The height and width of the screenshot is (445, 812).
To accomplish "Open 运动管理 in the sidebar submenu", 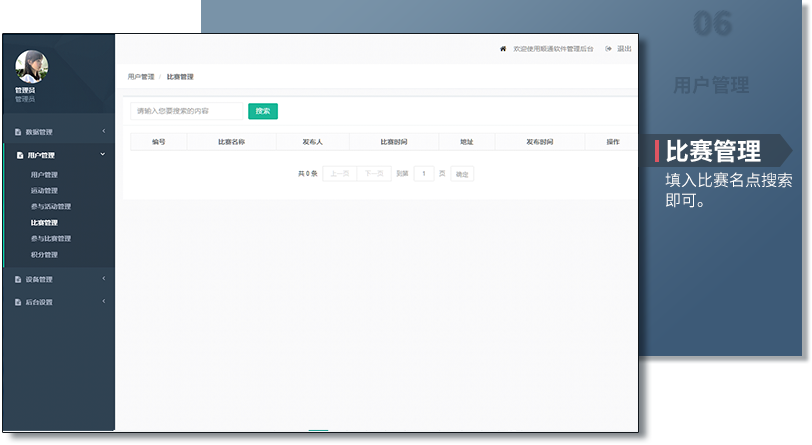I will click(44, 190).
